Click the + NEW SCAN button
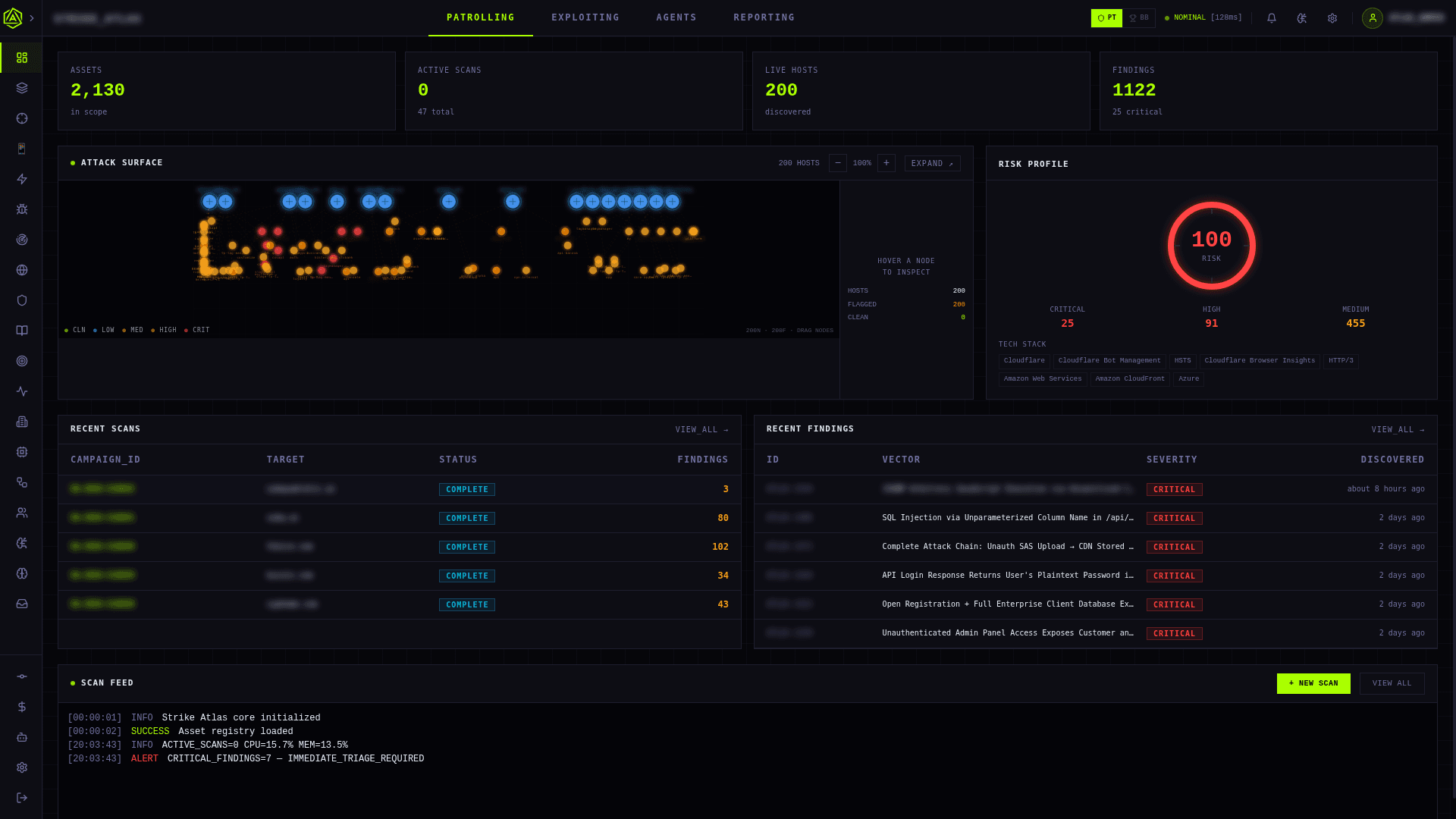 1313,683
